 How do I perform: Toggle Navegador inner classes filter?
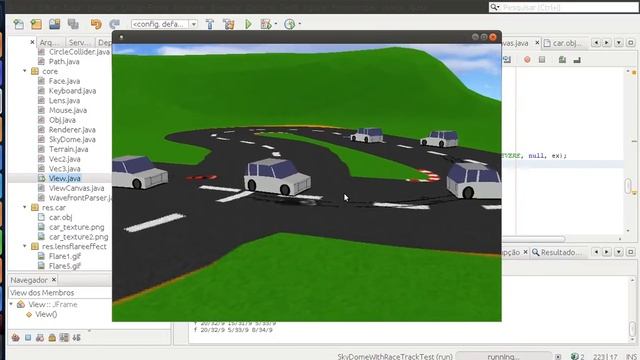64,338
